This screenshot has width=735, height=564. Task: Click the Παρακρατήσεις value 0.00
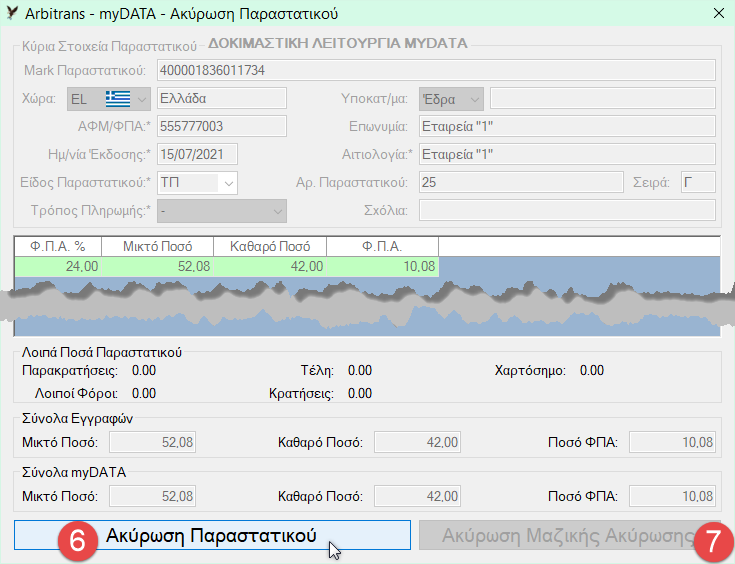tap(144, 370)
